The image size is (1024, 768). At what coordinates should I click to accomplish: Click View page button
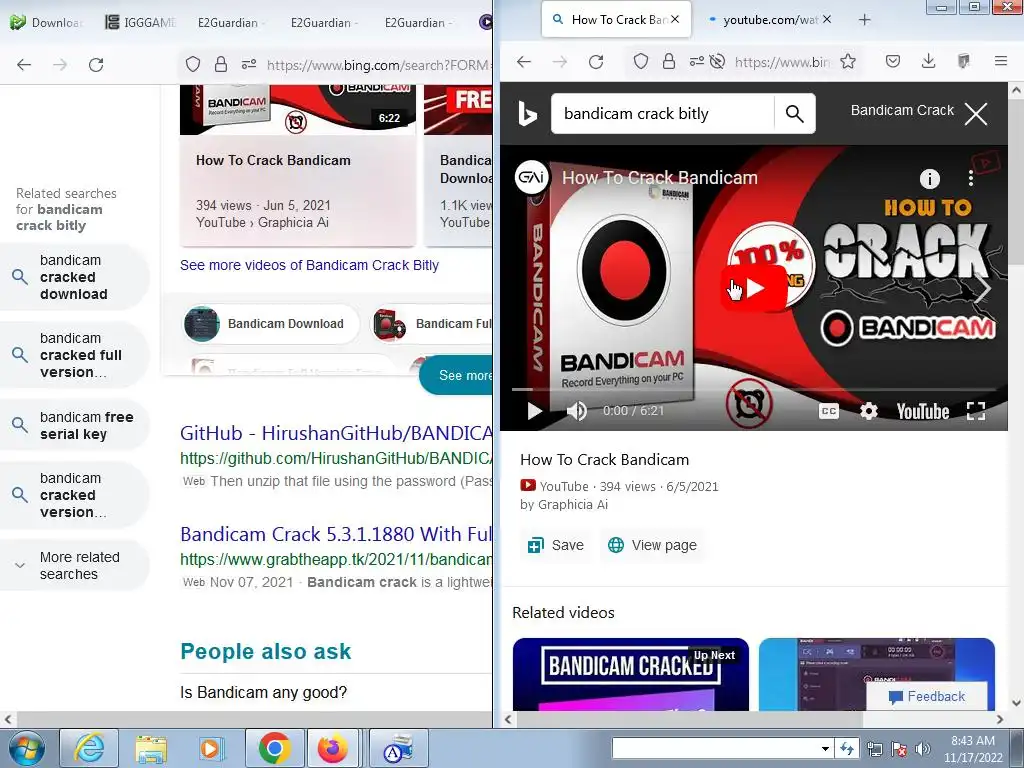point(652,545)
